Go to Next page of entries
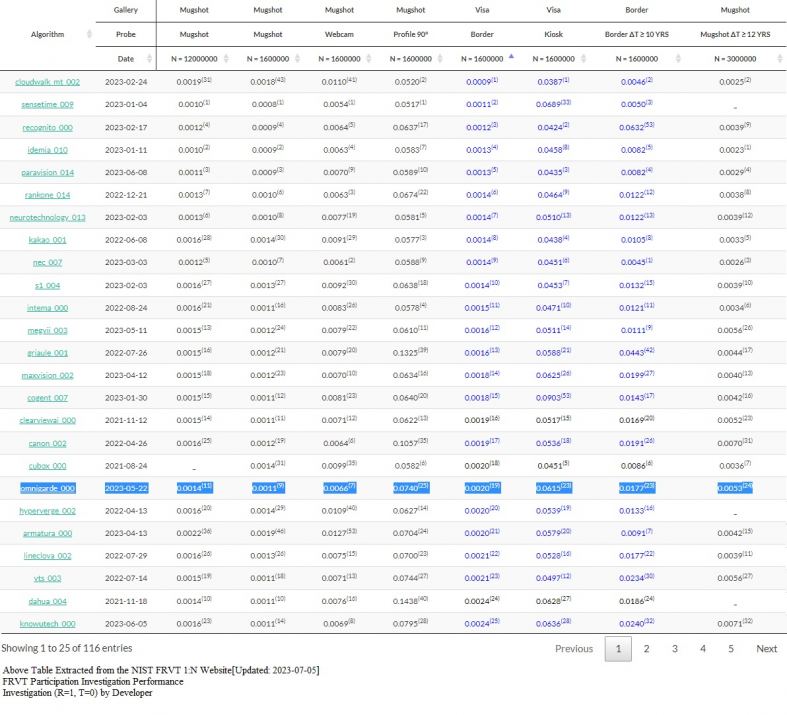 point(766,649)
